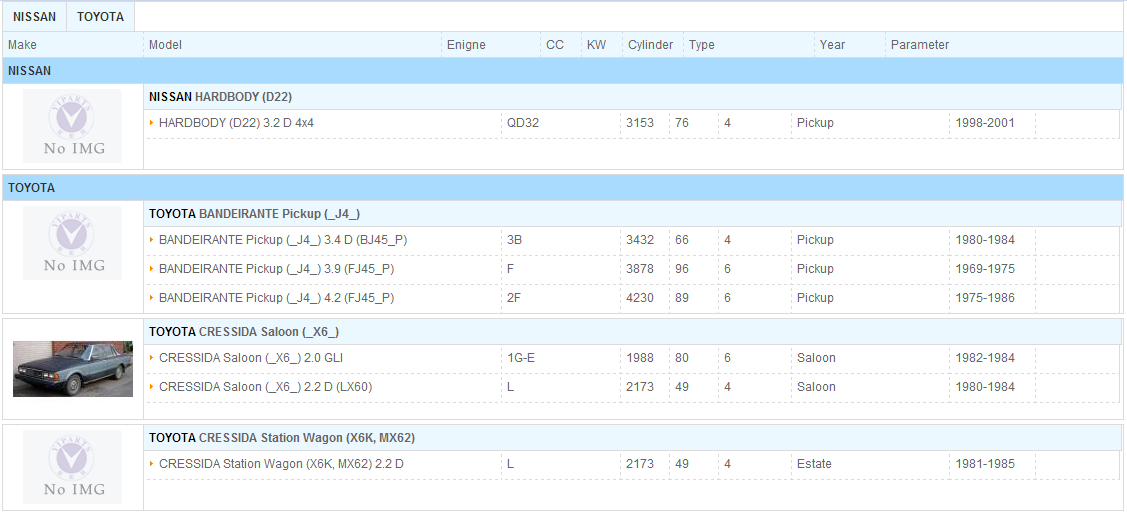This screenshot has width=1127, height=513.
Task: Select CRESSIDA Station Wagon 2.2 D entry
Action: tap(281, 464)
